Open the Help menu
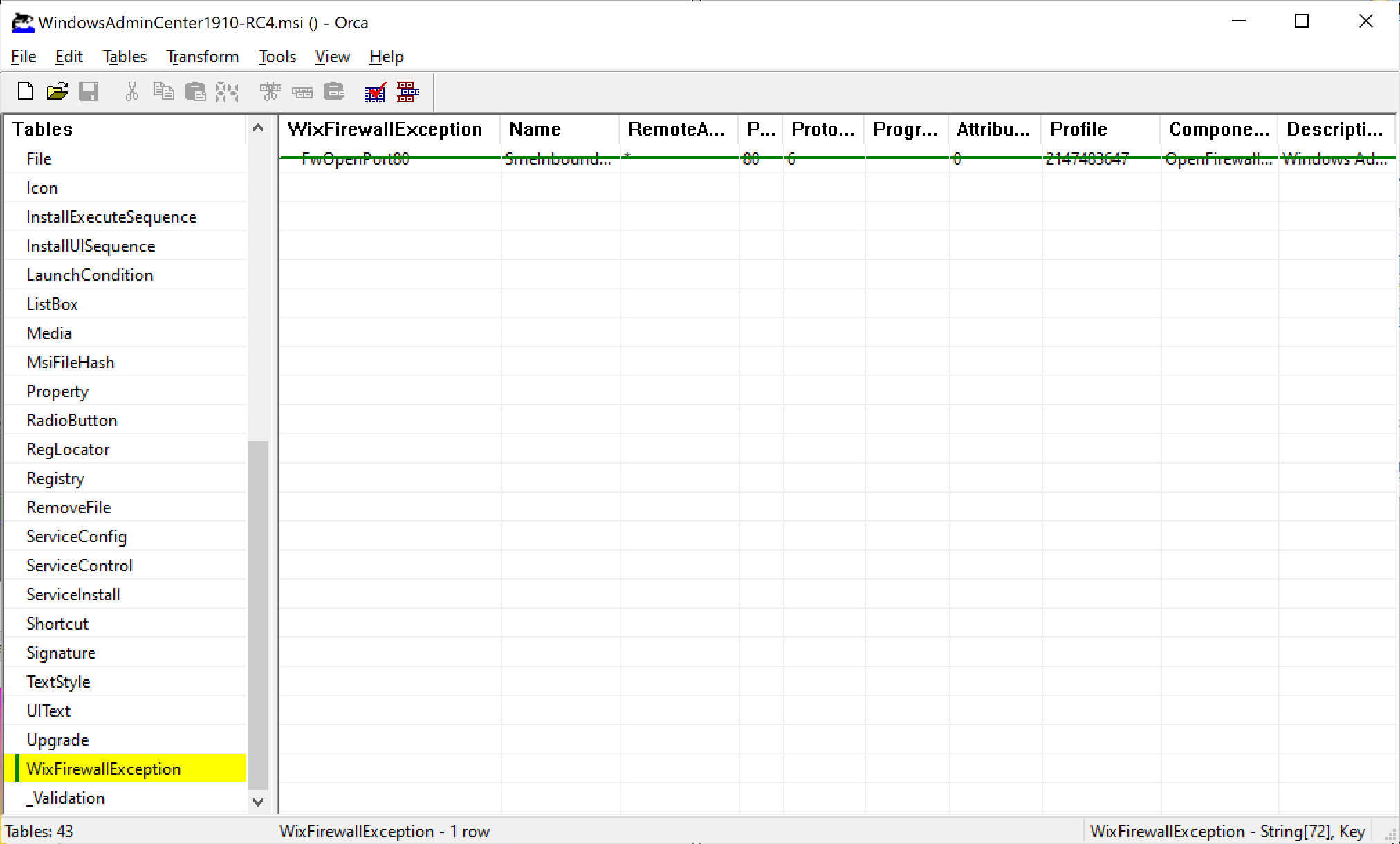Screen dimensions: 1400x844 (x=386, y=57)
